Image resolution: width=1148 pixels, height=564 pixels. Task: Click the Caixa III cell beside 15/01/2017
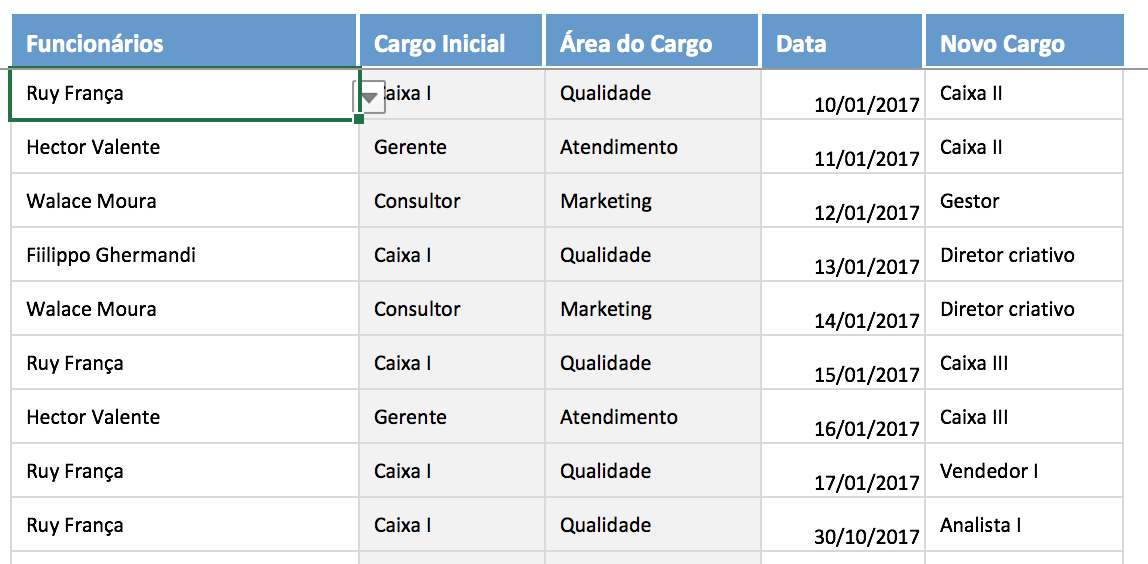coord(1023,364)
